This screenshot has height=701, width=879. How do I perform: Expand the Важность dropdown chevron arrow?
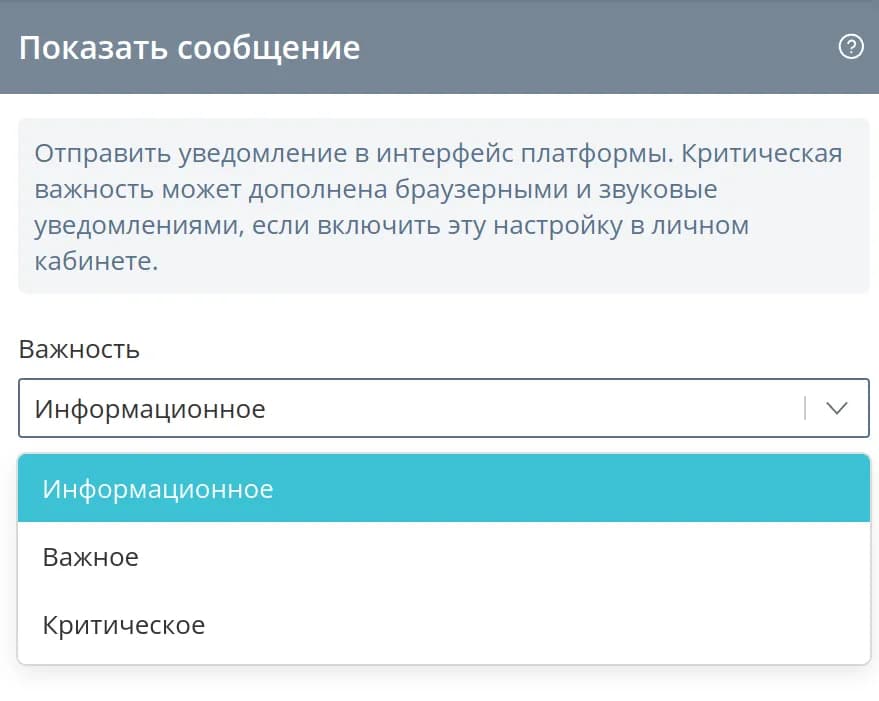[836, 408]
